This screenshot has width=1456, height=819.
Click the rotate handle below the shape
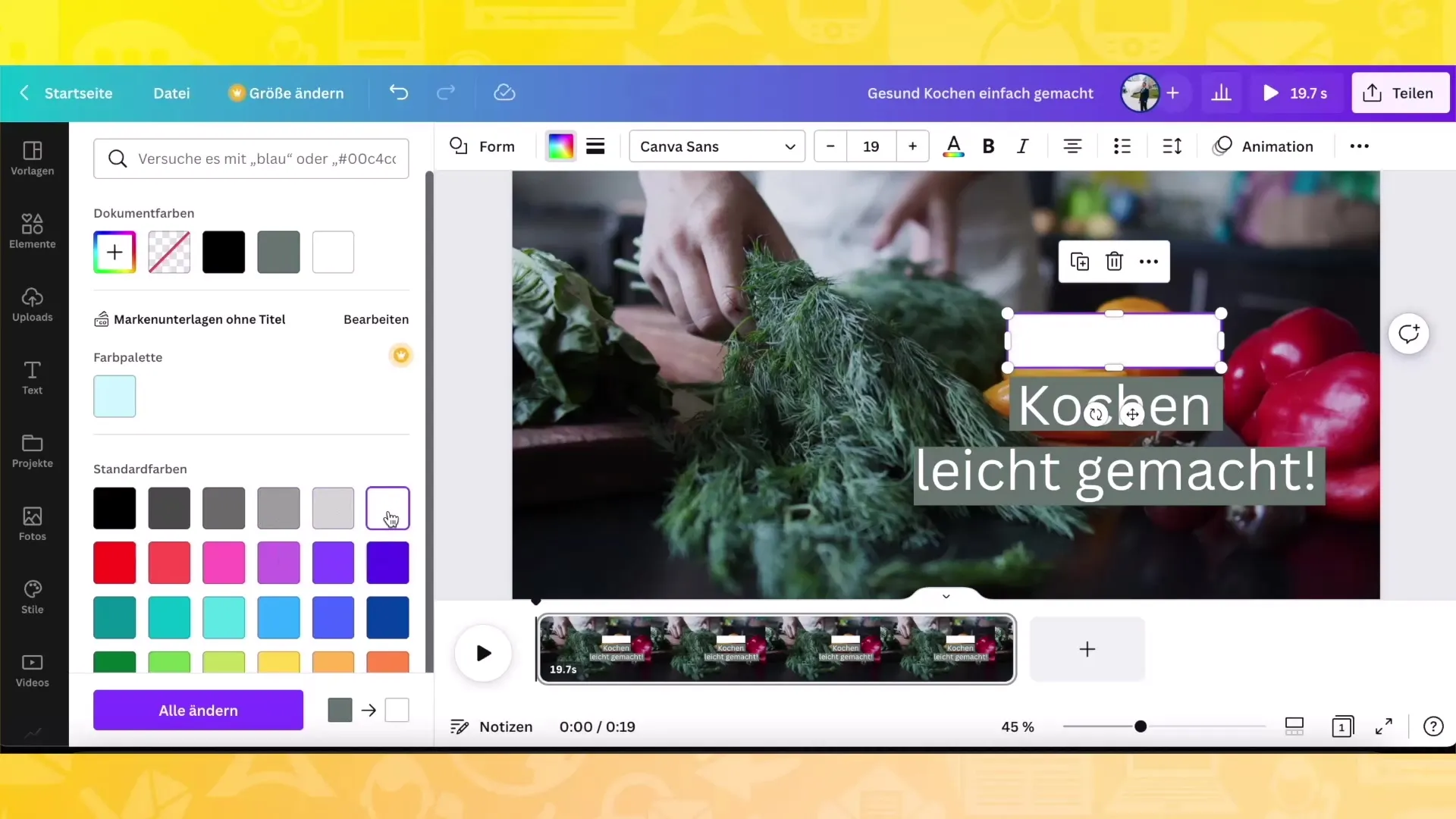pyautogui.click(x=1096, y=415)
